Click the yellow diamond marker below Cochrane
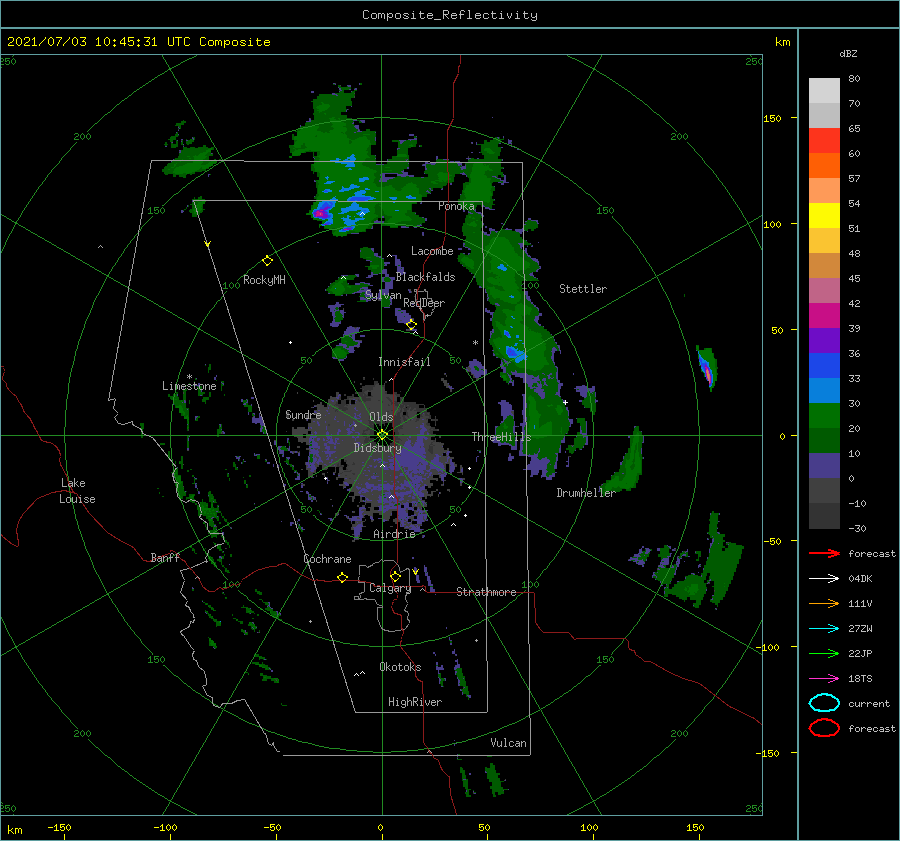Viewport: 900px width, 841px height. (x=343, y=577)
